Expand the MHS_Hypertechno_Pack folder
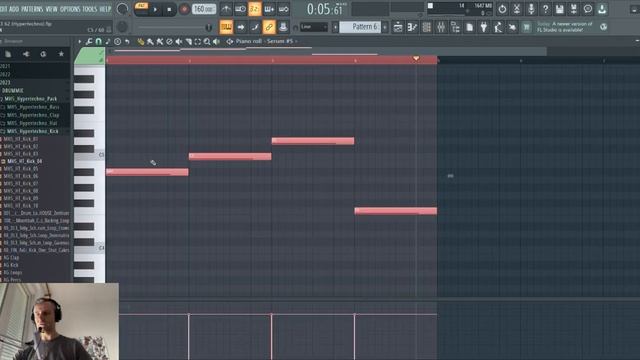This screenshot has height=360, width=640. 31,99
